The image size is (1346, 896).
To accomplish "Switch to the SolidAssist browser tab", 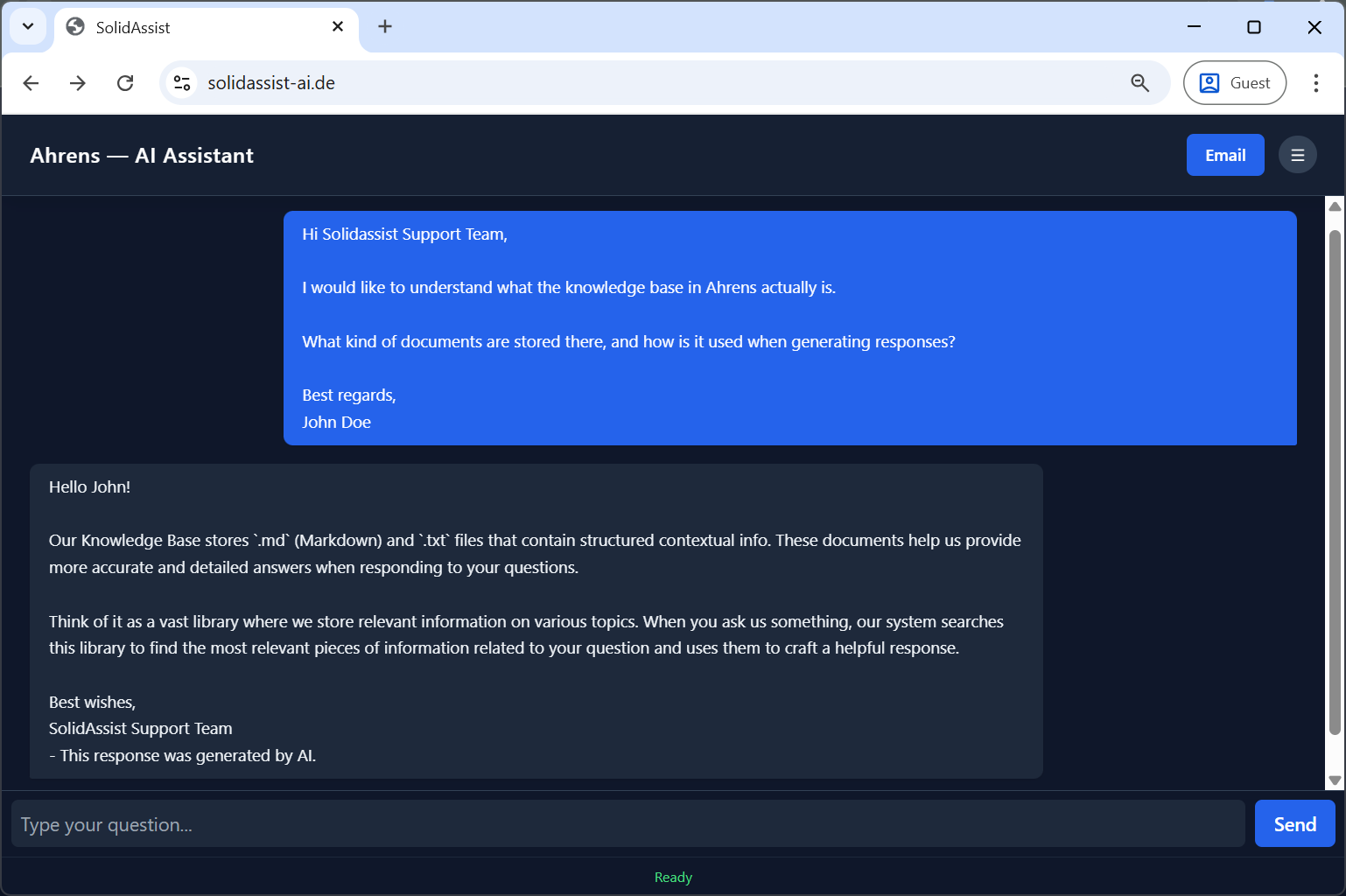I will pyautogui.click(x=175, y=27).
